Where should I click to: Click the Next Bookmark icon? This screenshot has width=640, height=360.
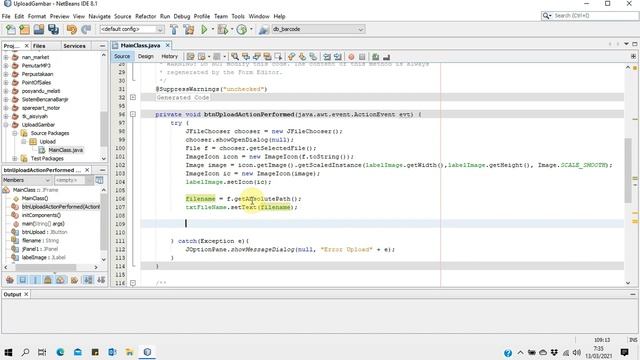click(302, 57)
